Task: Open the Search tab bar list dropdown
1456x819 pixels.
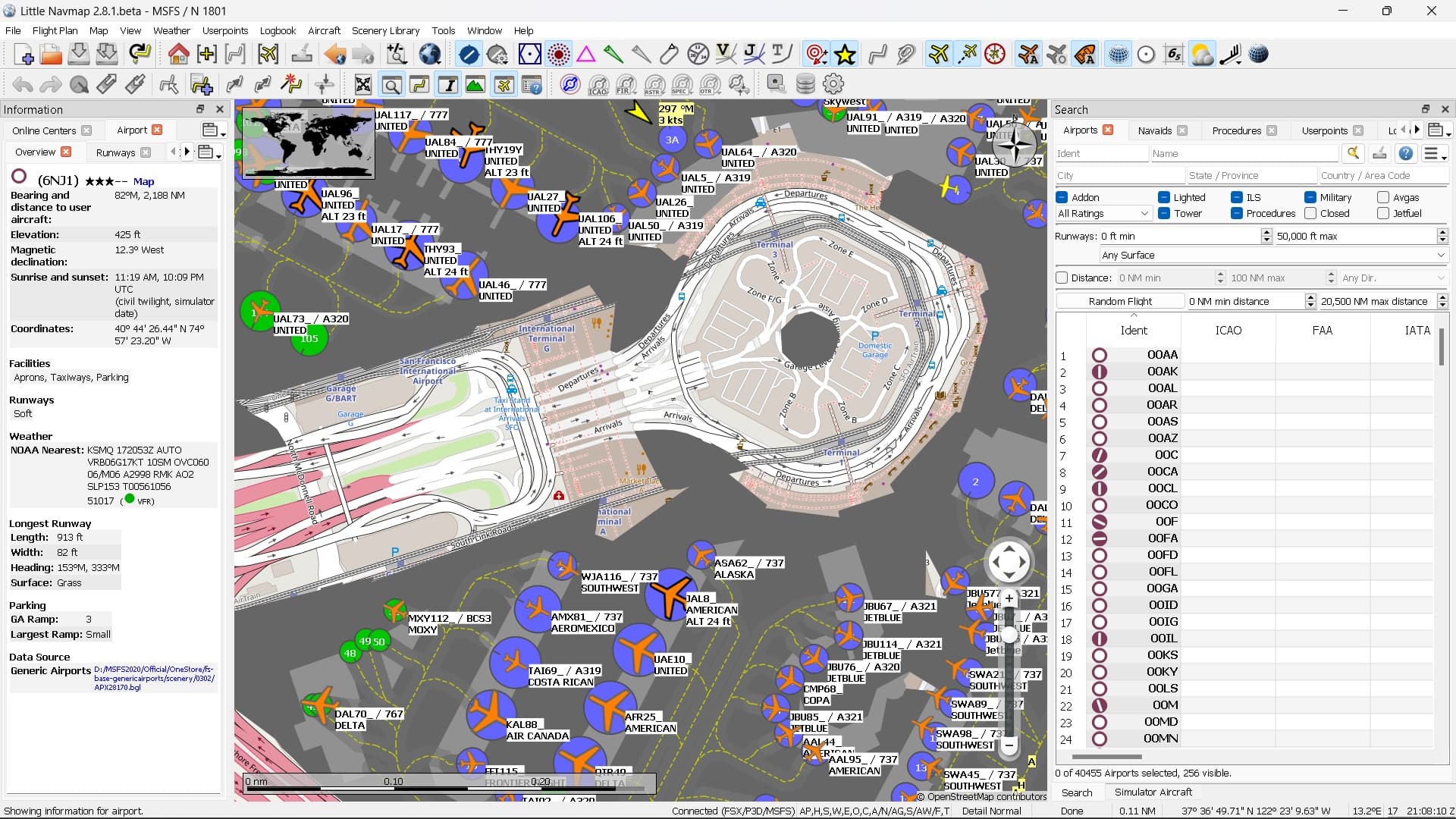Action: pyautogui.click(x=1438, y=130)
